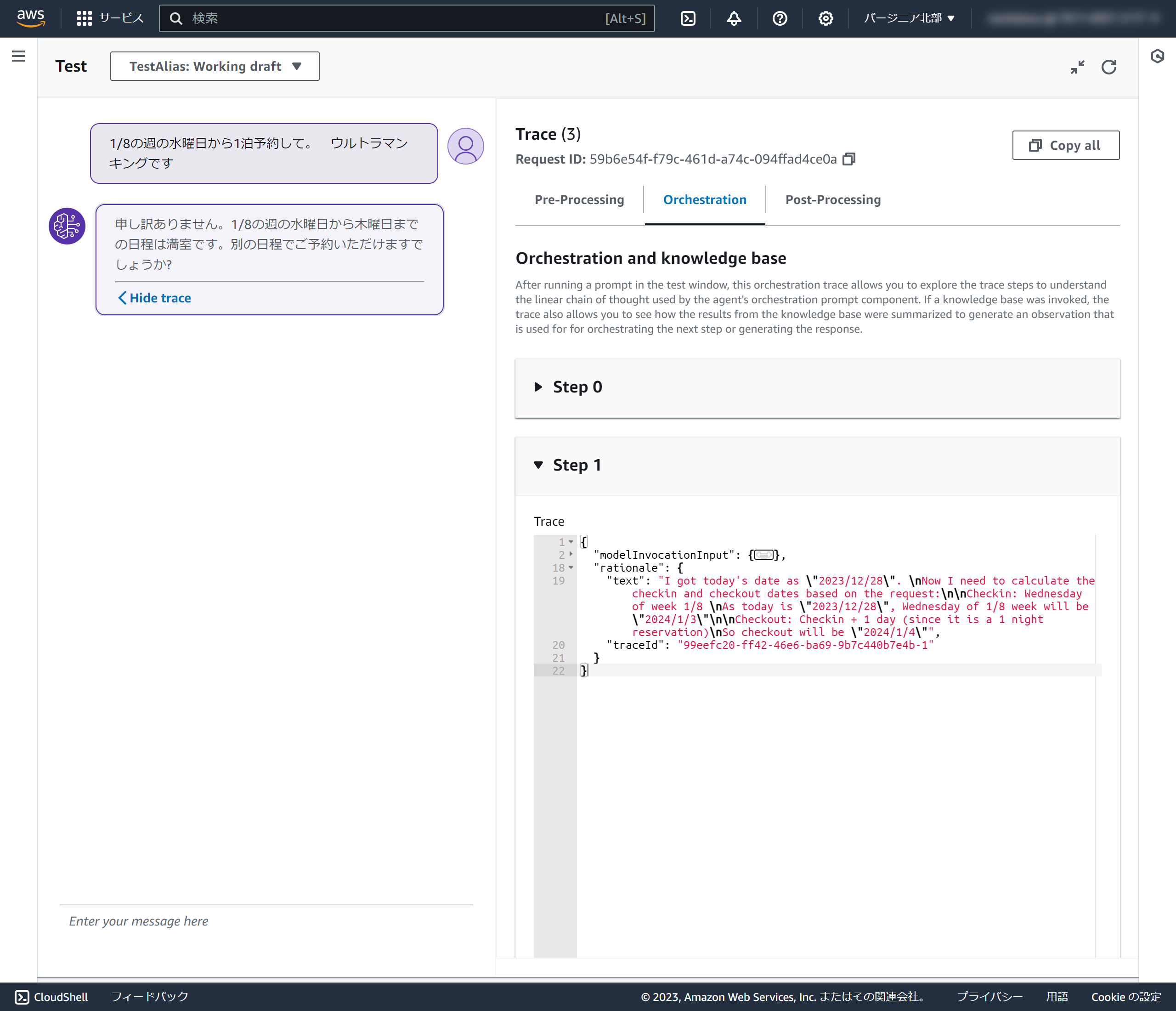Open the notifications bell

click(734, 19)
